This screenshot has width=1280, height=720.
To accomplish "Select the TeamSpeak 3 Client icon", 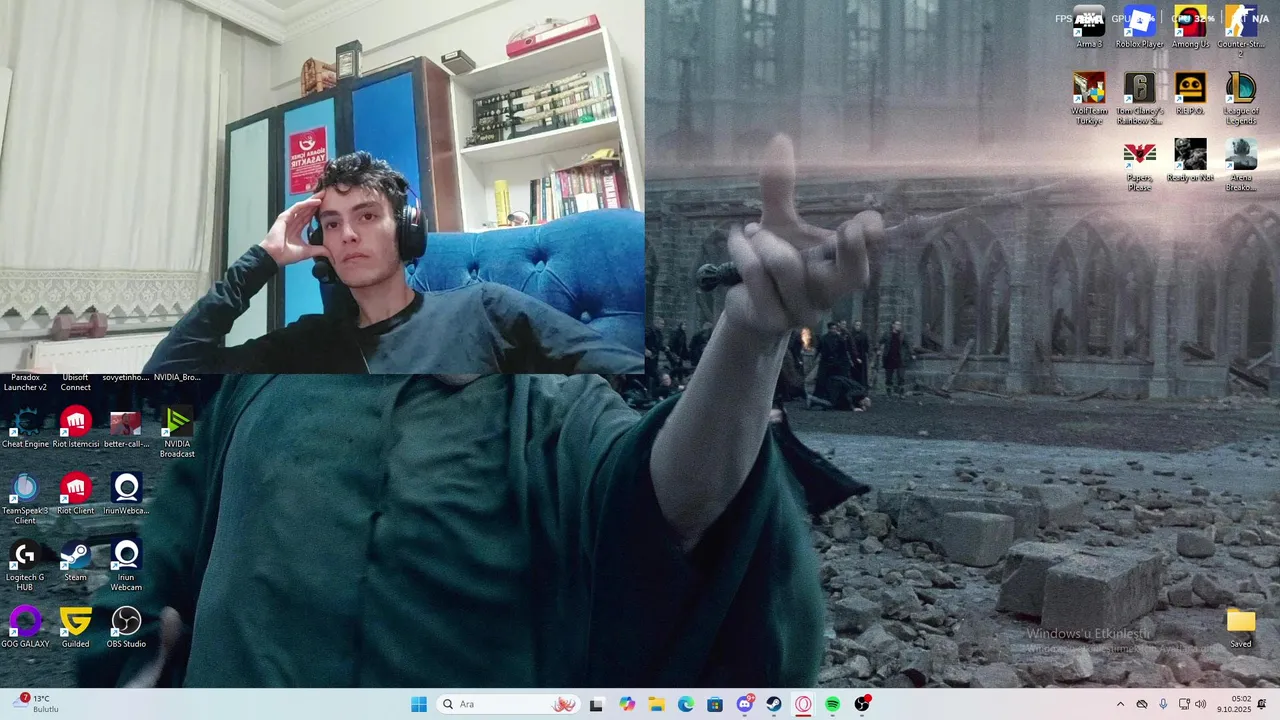I will [25, 499].
